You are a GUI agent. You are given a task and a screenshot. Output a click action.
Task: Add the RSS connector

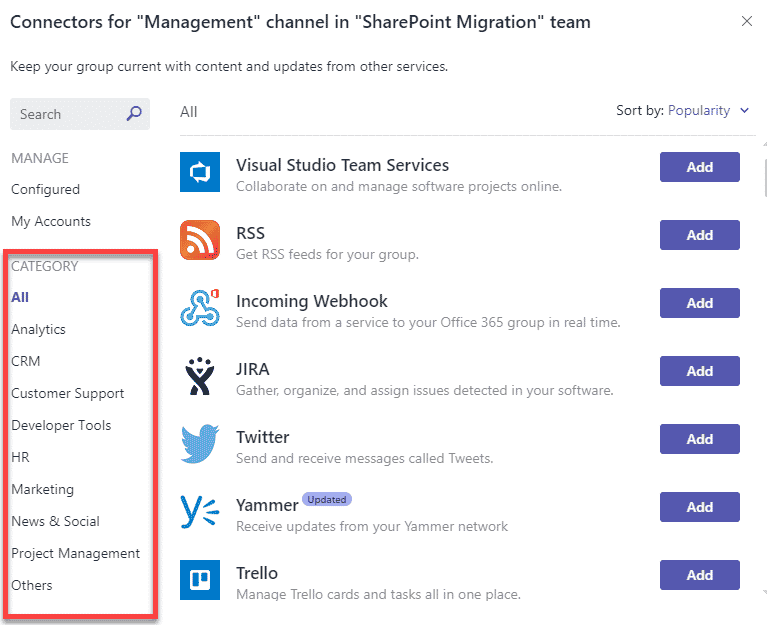699,235
